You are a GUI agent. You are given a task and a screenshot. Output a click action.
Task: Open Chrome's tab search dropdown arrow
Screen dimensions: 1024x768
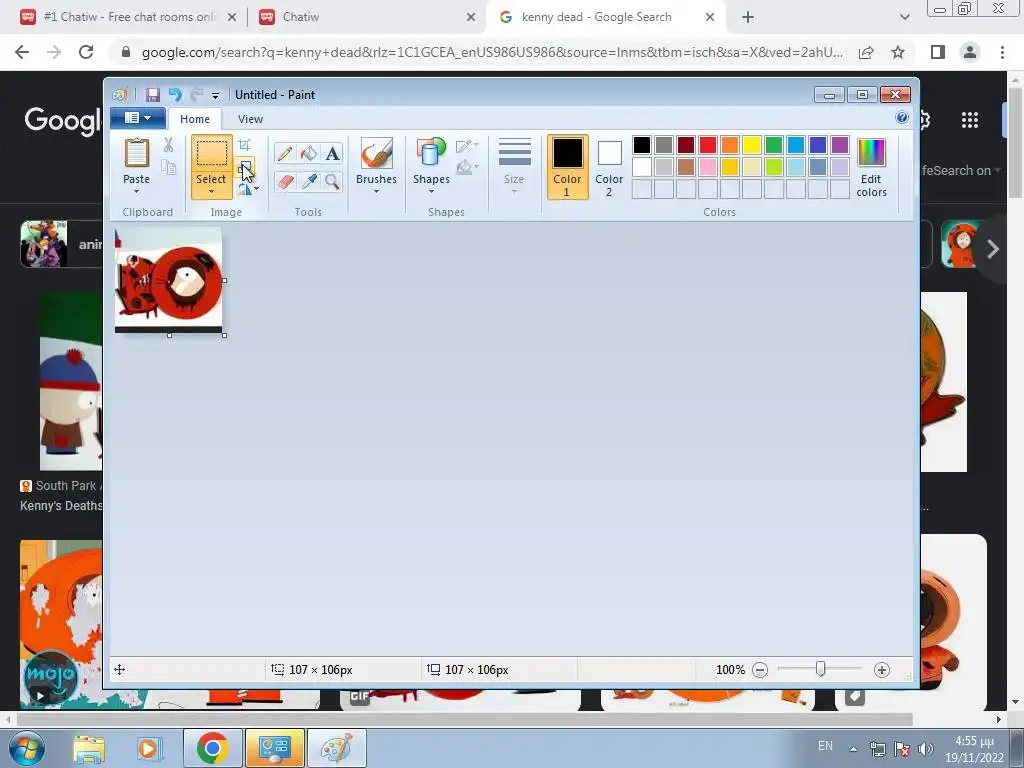coord(904,18)
